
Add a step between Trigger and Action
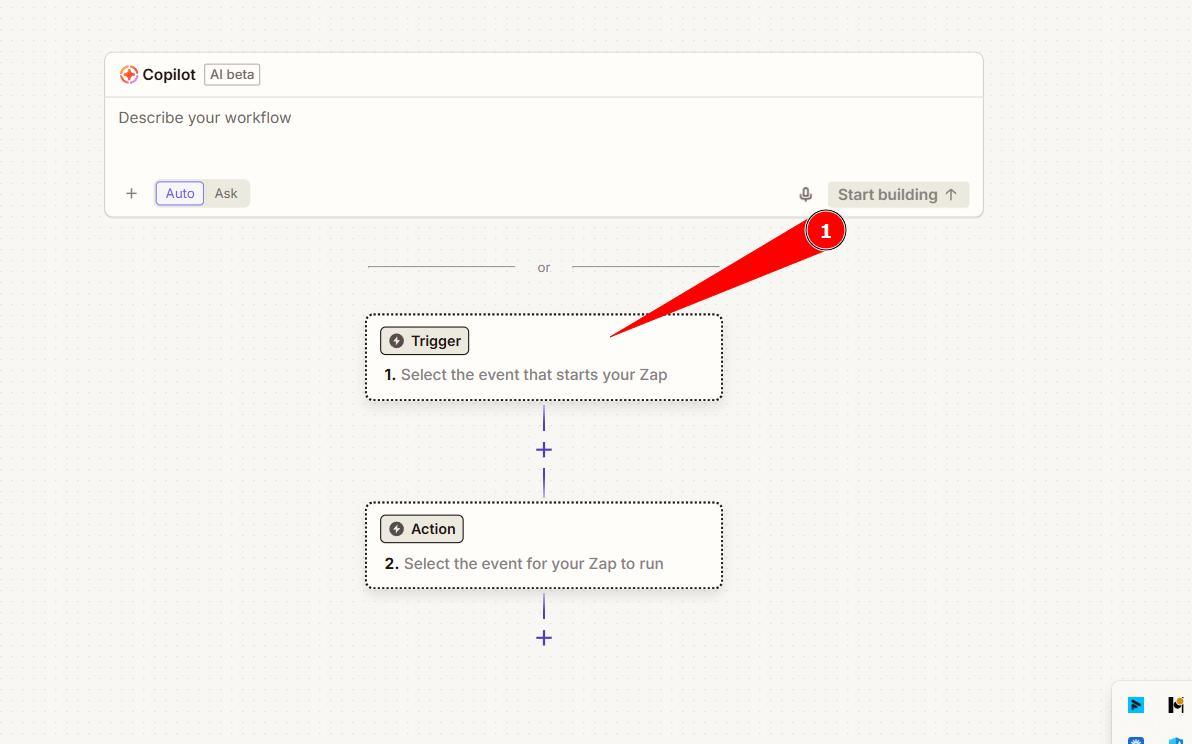pos(544,450)
